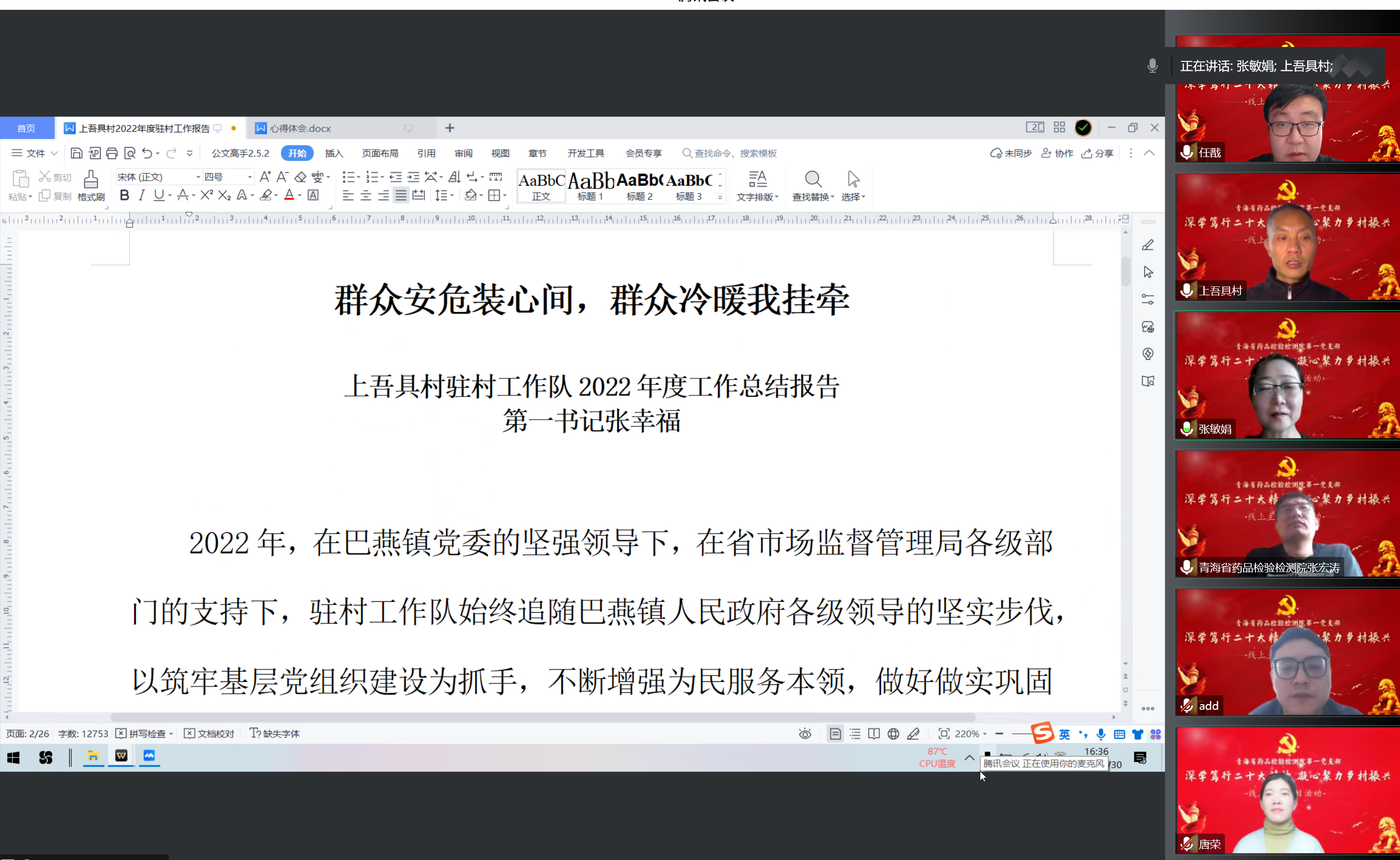Click the red font color swatch
The image size is (1400, 860).
pyautogui.click(x=289, y=196)
